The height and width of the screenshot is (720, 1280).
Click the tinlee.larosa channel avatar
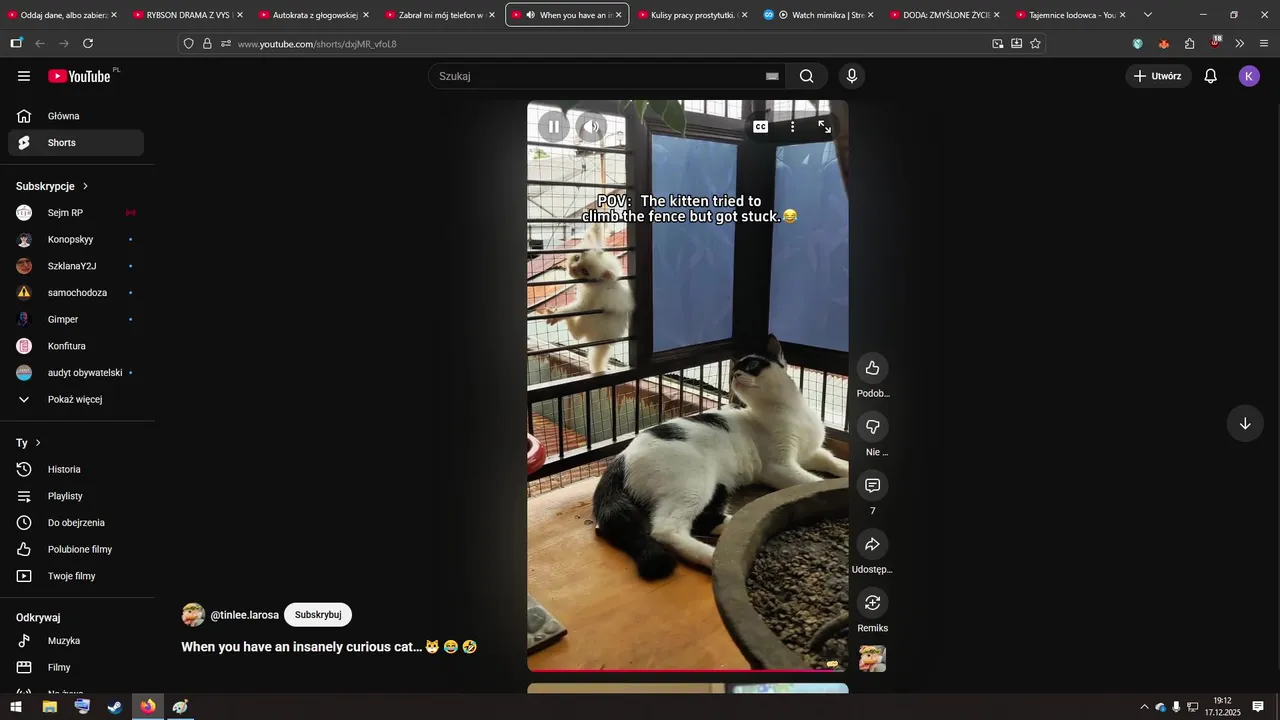(193, 615)
